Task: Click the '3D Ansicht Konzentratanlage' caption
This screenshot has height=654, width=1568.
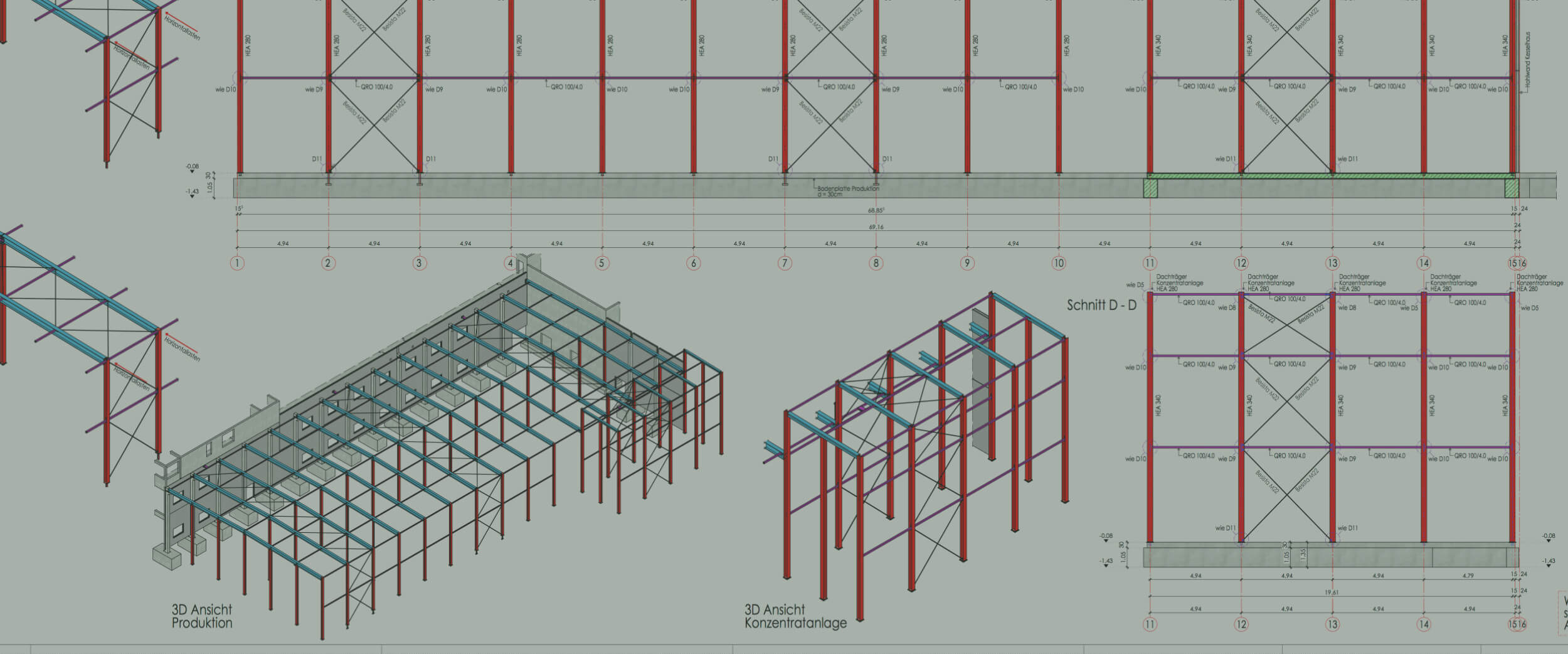Action: click(x=795, y=616)
